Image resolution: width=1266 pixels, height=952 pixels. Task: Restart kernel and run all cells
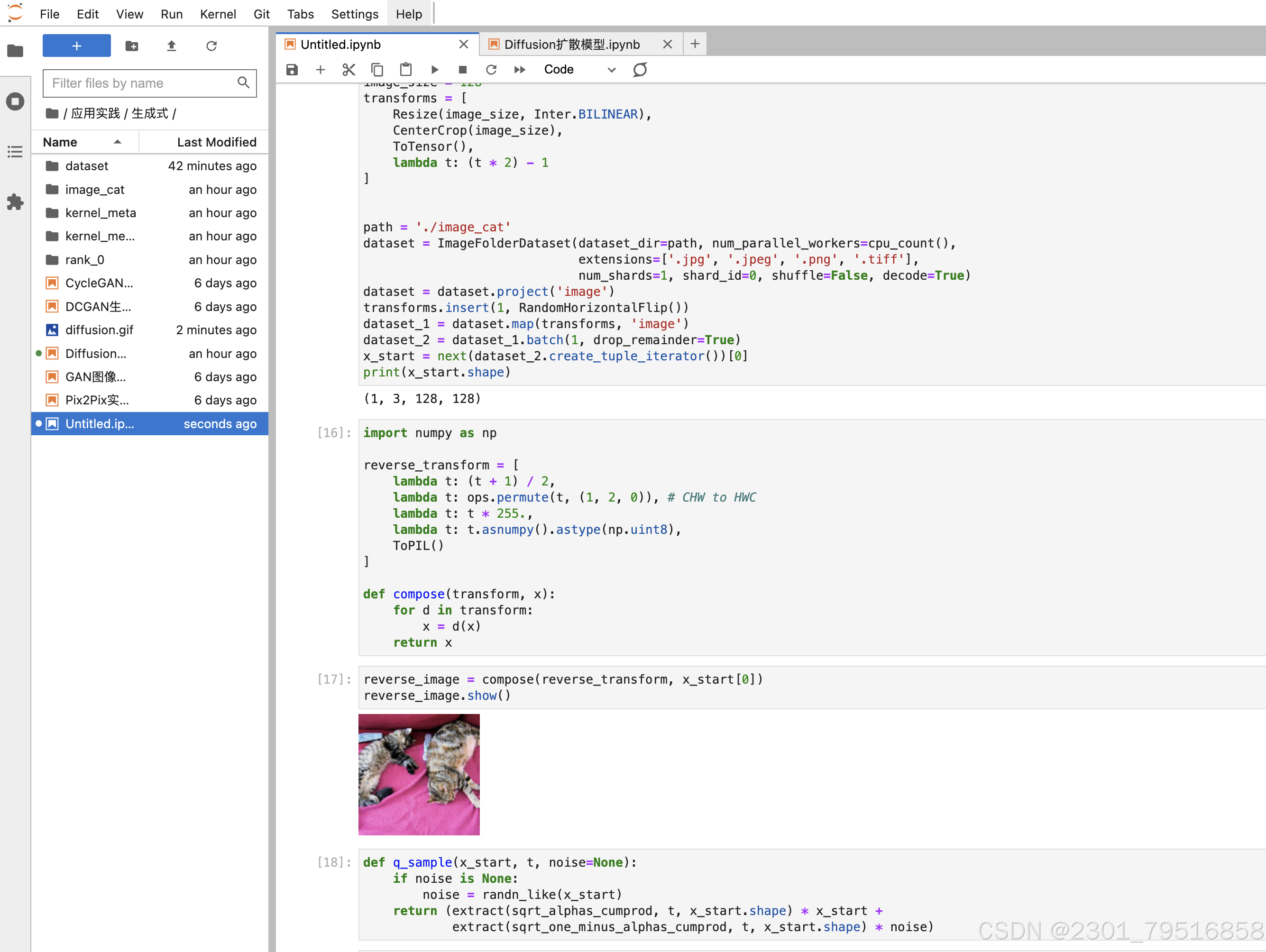[519, 70]
